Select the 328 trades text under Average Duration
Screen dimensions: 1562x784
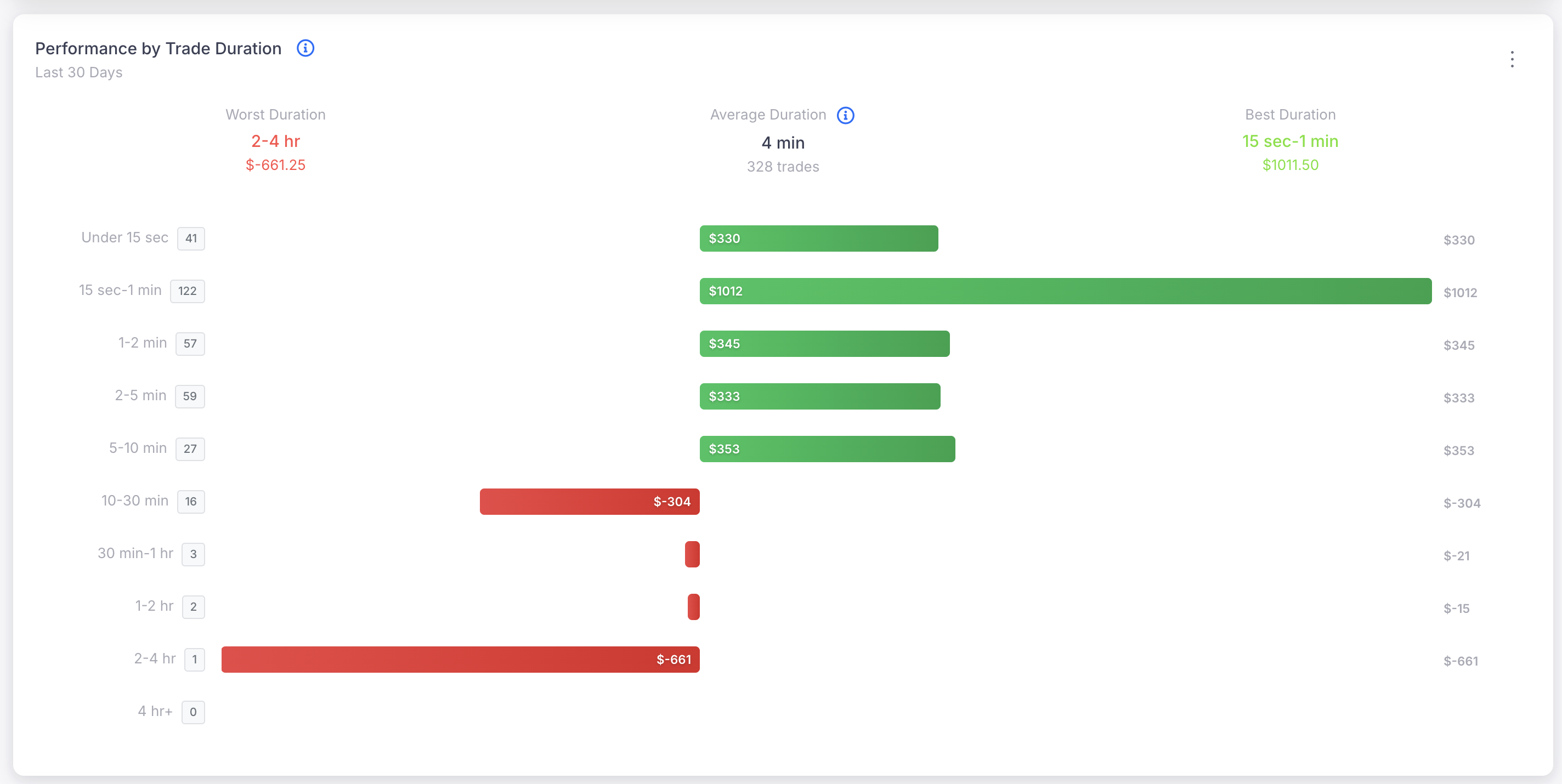click(782, 166)
